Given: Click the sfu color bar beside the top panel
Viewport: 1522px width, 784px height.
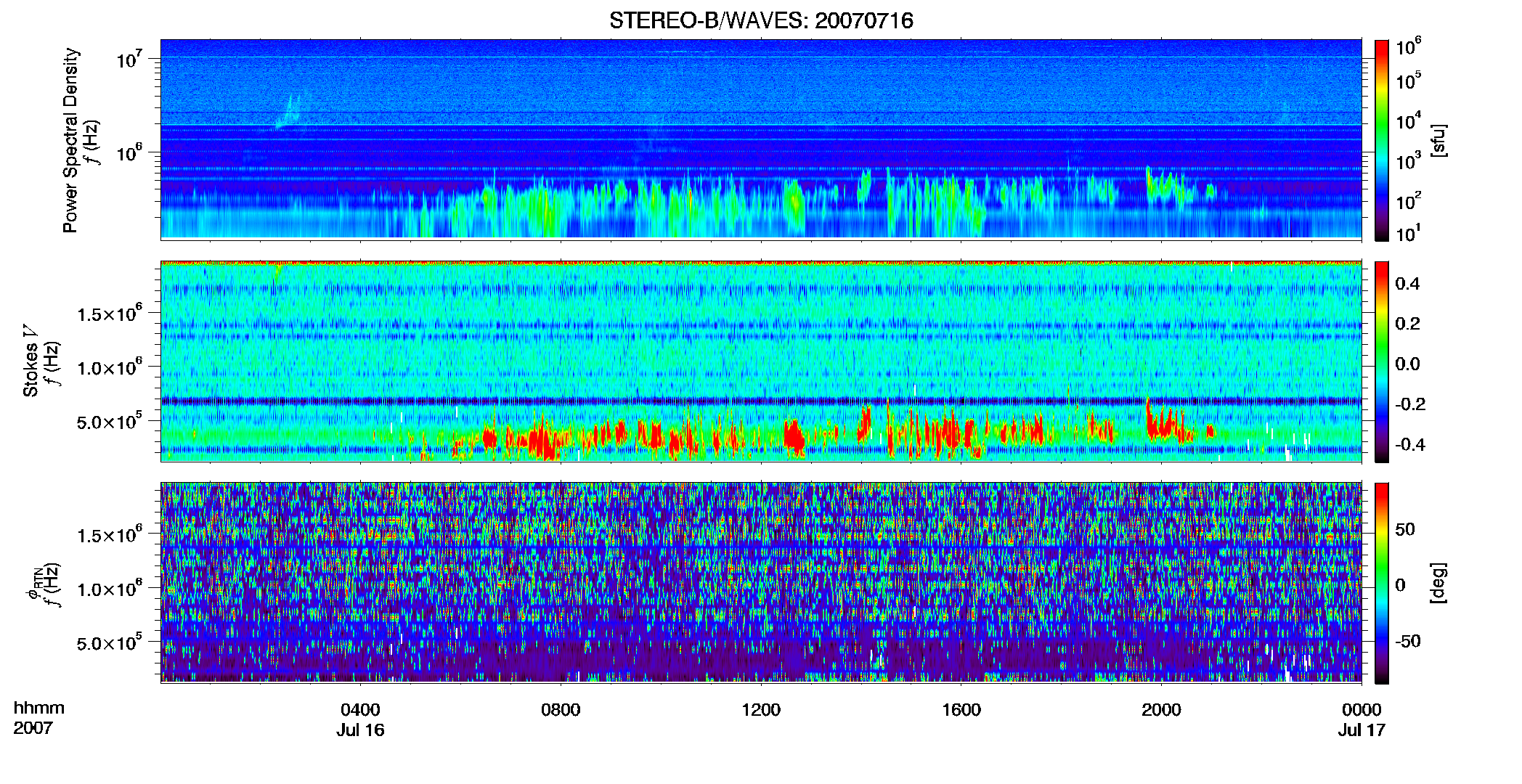Looking at the screenshot, I should pos(1382,140).
